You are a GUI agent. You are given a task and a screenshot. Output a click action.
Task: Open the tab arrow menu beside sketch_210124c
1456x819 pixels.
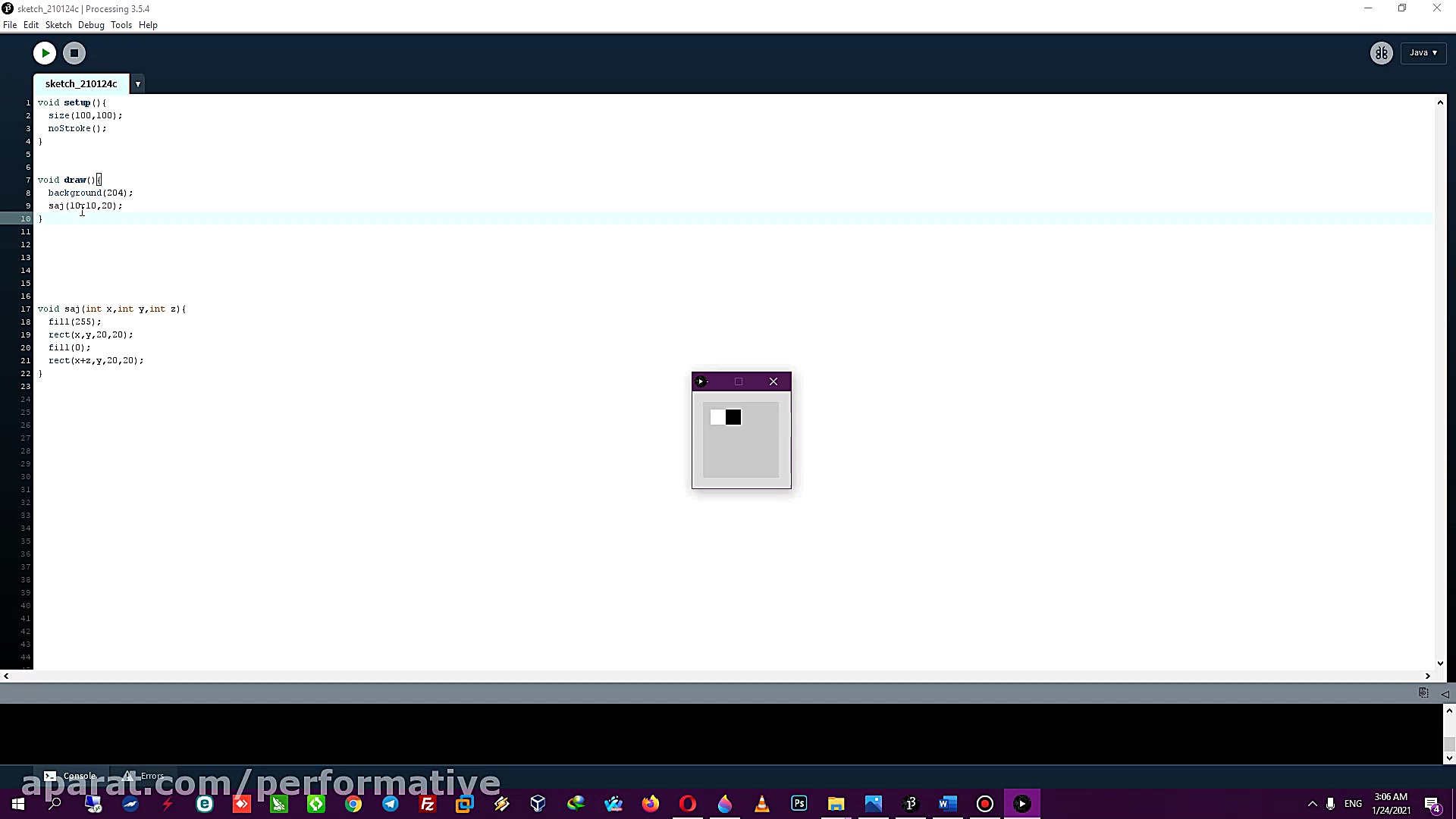(138, 84)
